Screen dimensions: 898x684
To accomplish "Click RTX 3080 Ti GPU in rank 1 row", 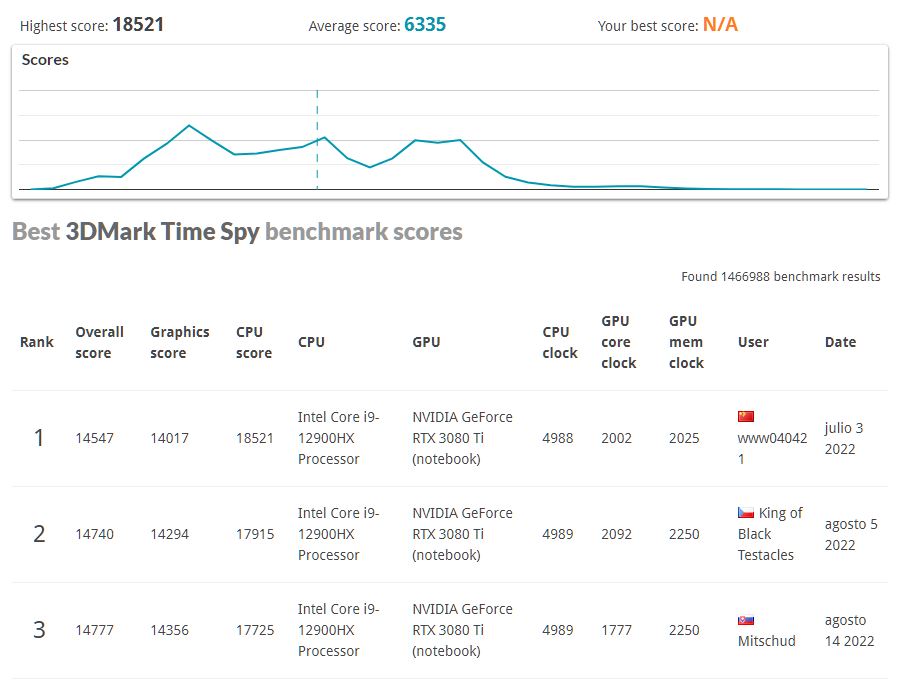I will tap(462, 438).
